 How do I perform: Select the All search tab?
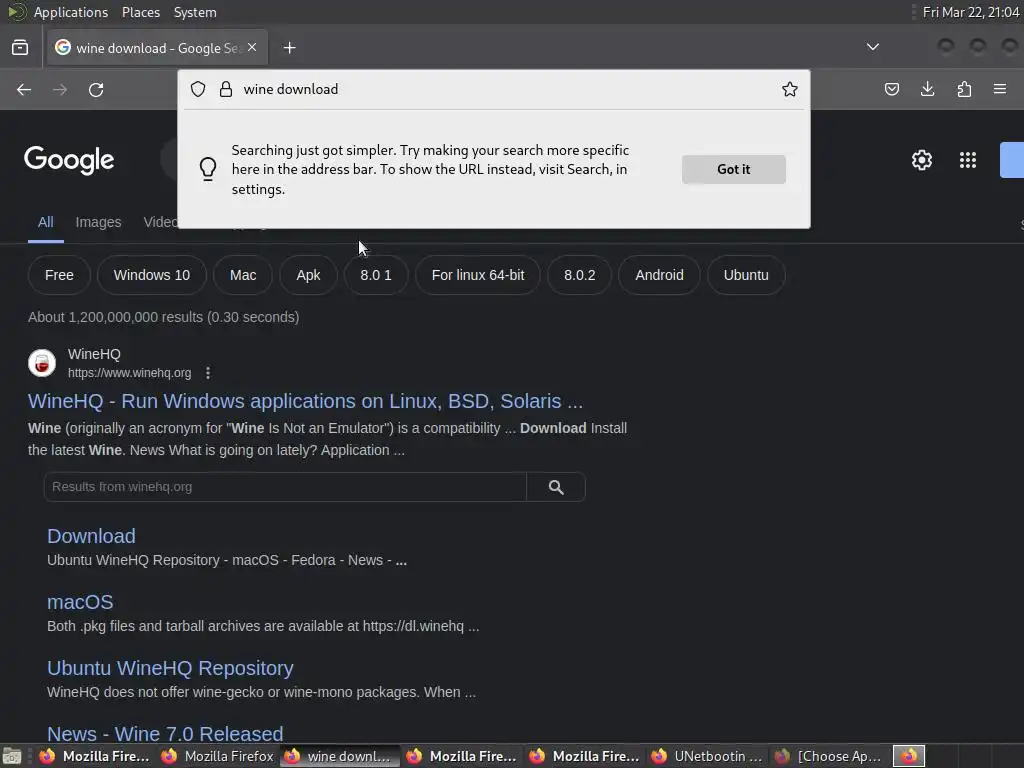click(x=46, y=222)
